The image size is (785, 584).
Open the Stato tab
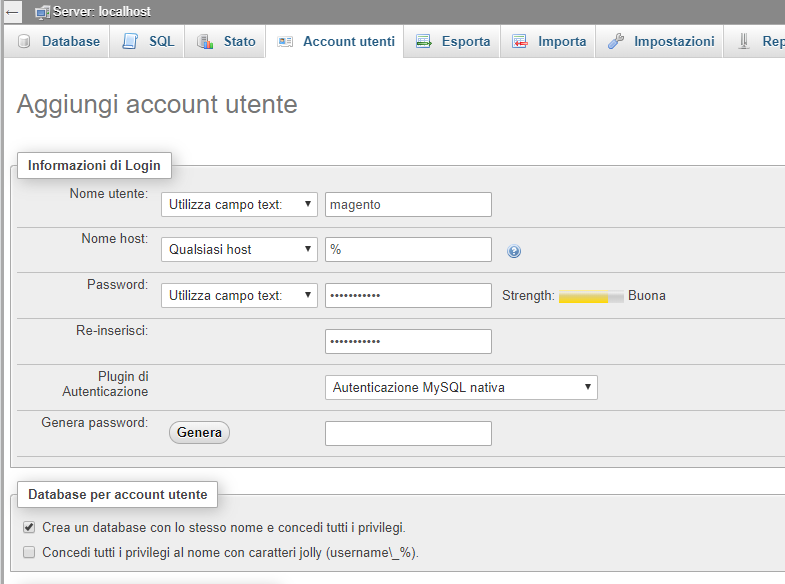coord(225,42)
